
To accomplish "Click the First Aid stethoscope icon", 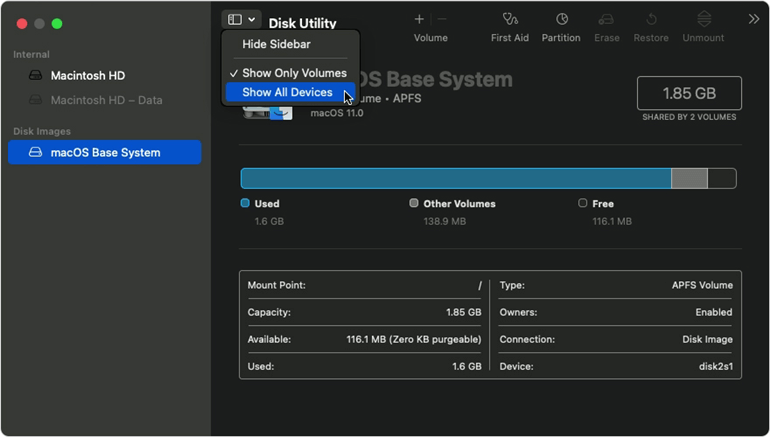I will click(510, 19).
